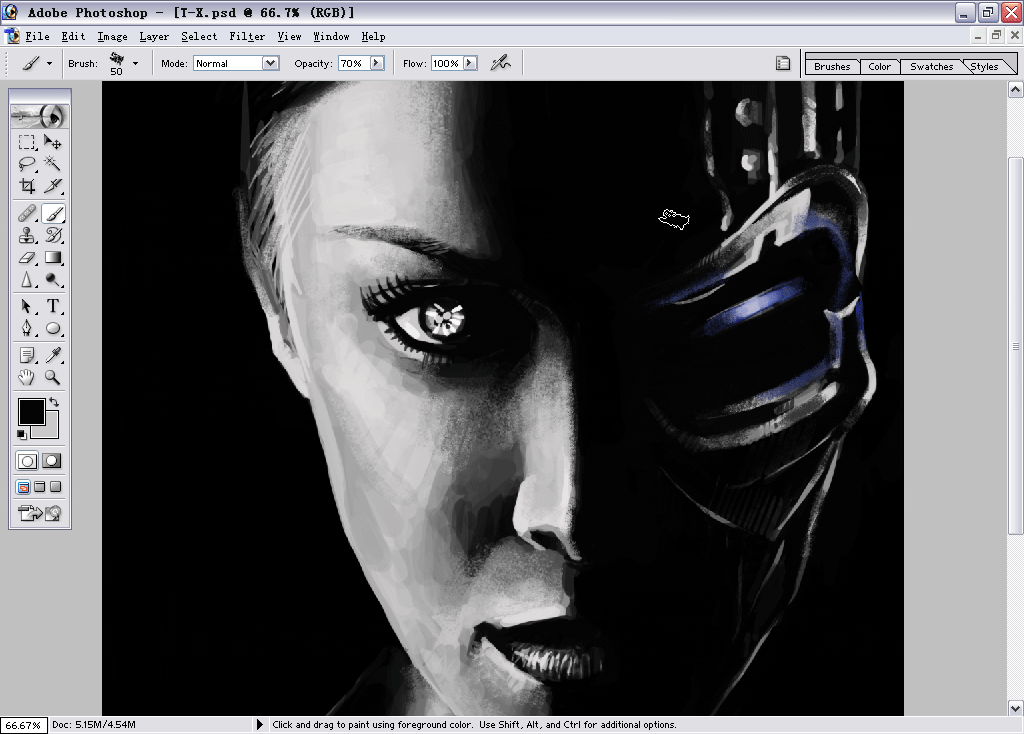The width and height of the screenshot is (1024, 734).
Task: Switch to the Swatches palette tab
Action: point(931,66)
